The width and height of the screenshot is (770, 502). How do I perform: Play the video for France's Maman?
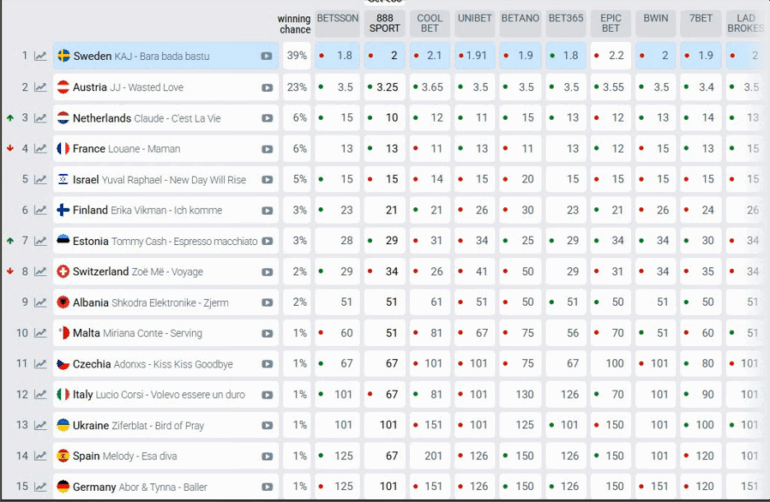click(x=267, y=149)
